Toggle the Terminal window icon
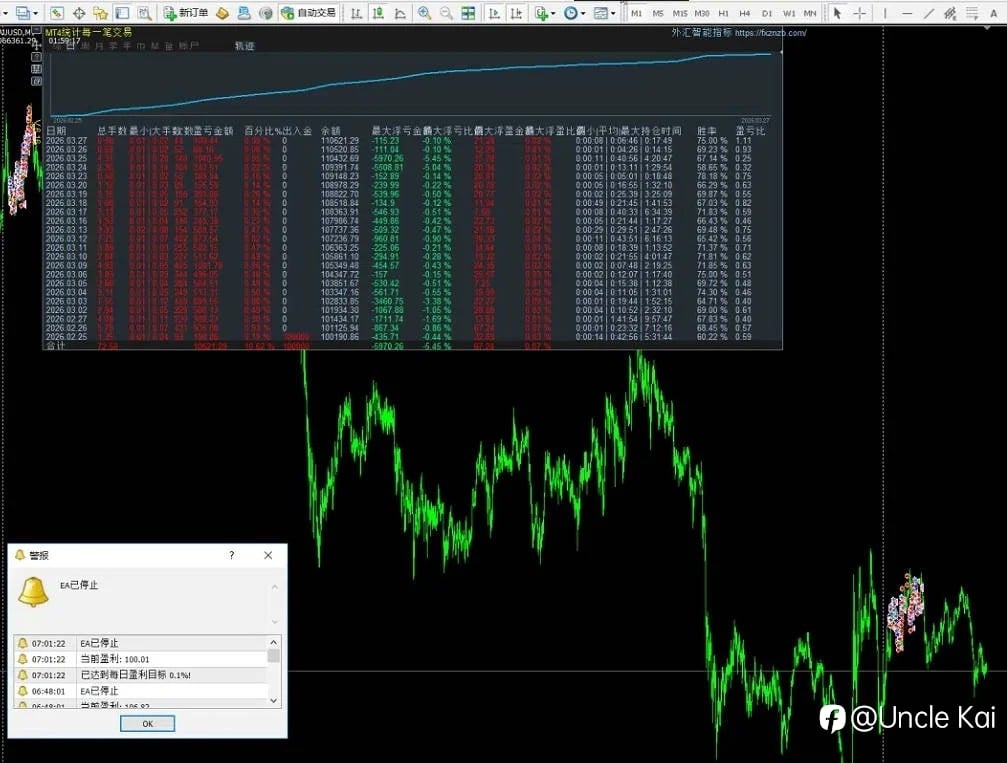The width and height of the screenshot is (1007, 763). (x=122, y=13)
